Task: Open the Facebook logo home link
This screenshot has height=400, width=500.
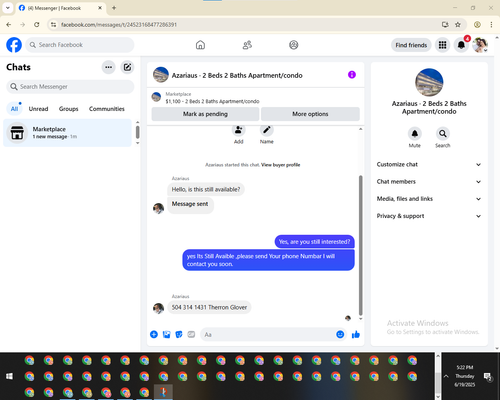Action: point(14,45)
